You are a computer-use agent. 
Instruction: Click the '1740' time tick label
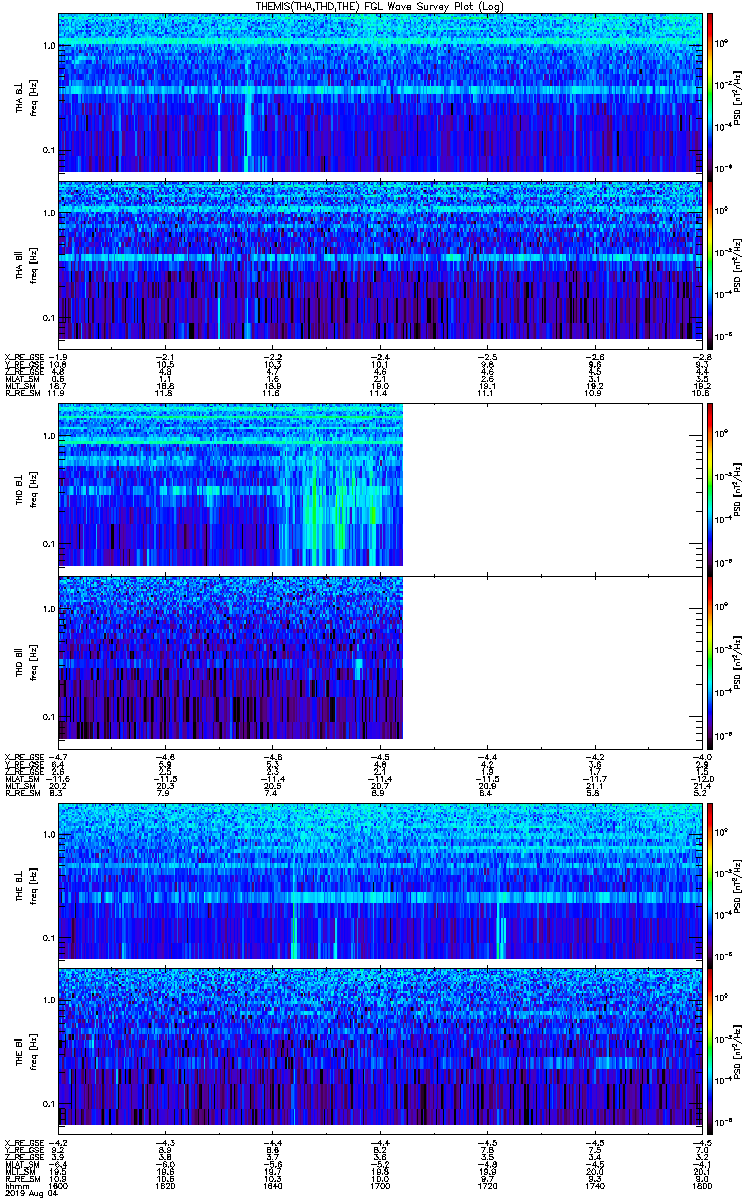pyautogui.click(x=594, y=1186)
